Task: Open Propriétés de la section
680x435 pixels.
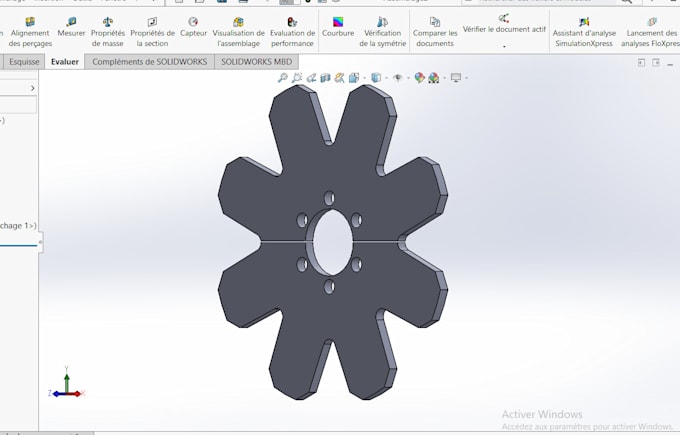Action: [152, 32]
